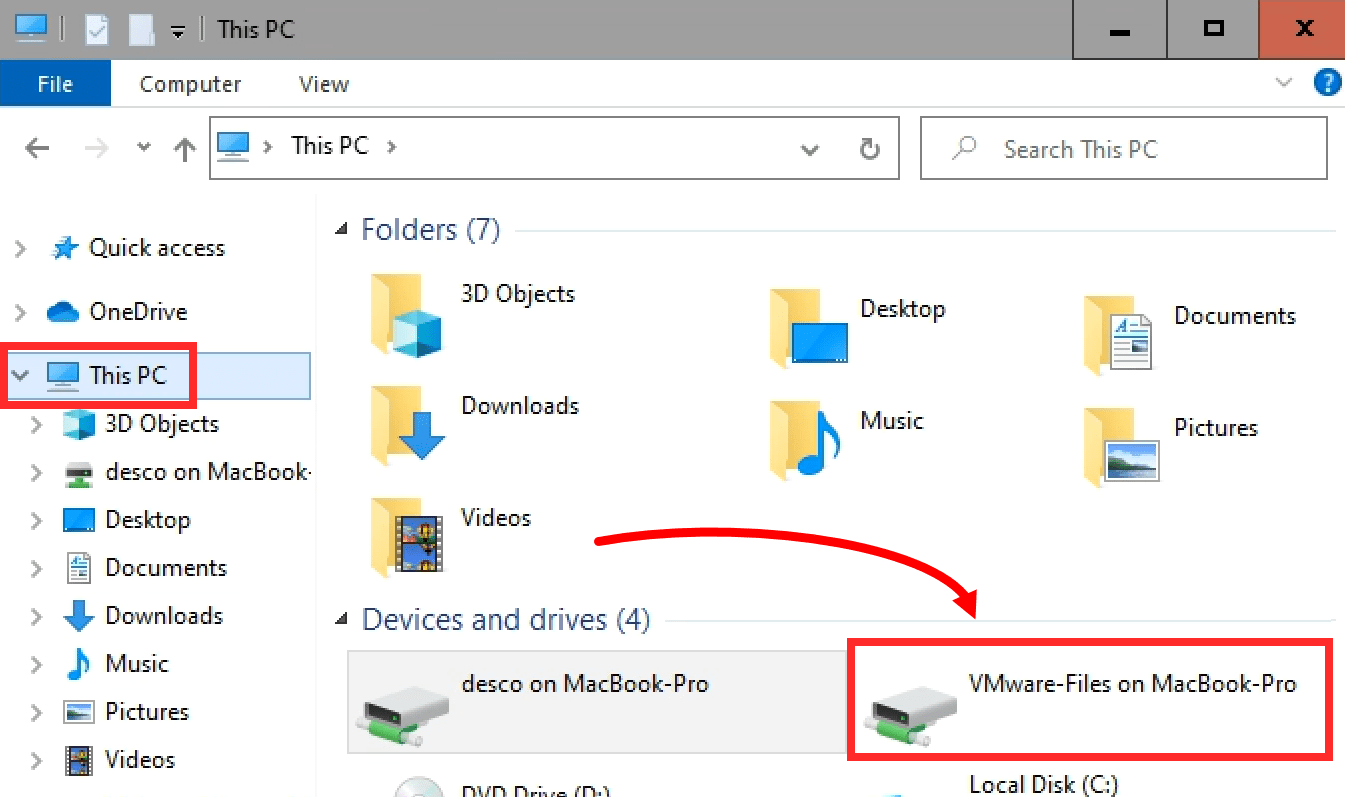Click the Properties icon in Quick Access Toolbar
Image resolution: width=1345 pixels, height=797 pixels.
point(95,29)
